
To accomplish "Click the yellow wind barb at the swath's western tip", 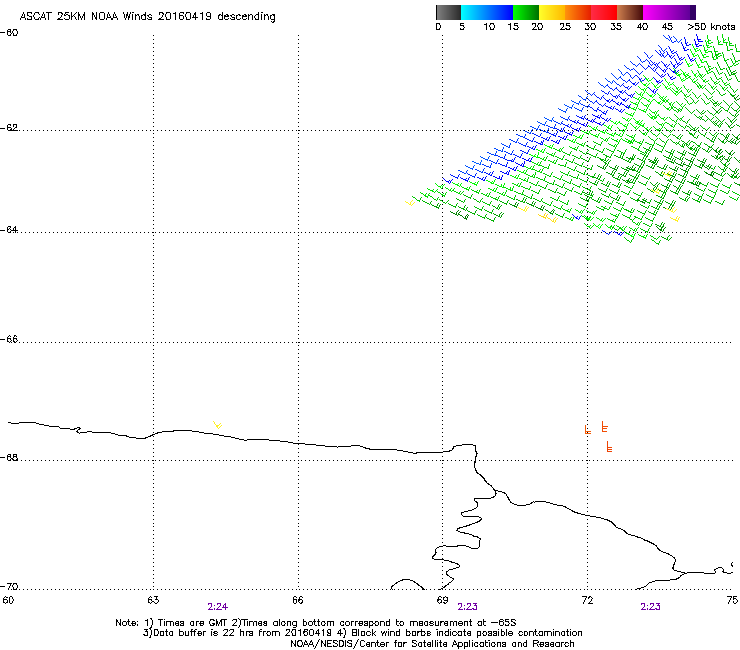I will [410, 203].
